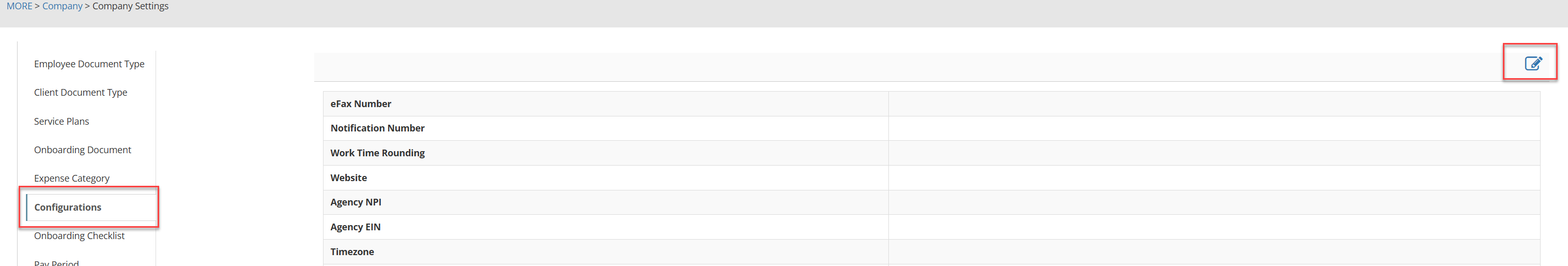Select the Work Time Rounding row
This screenshot has height=266, width=1568.
pos(377,153)
